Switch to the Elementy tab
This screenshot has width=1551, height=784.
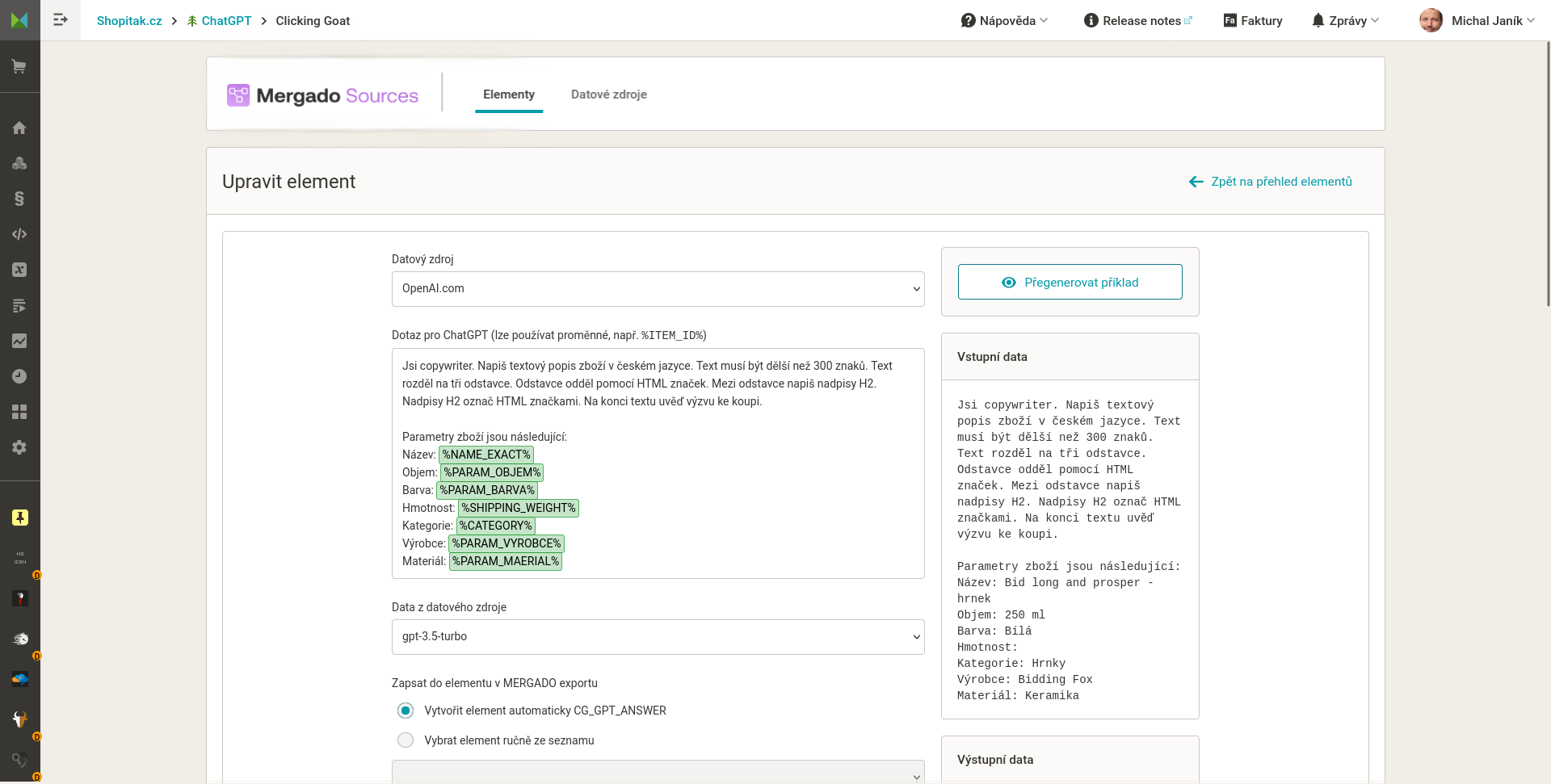click(x=509, y=94)
